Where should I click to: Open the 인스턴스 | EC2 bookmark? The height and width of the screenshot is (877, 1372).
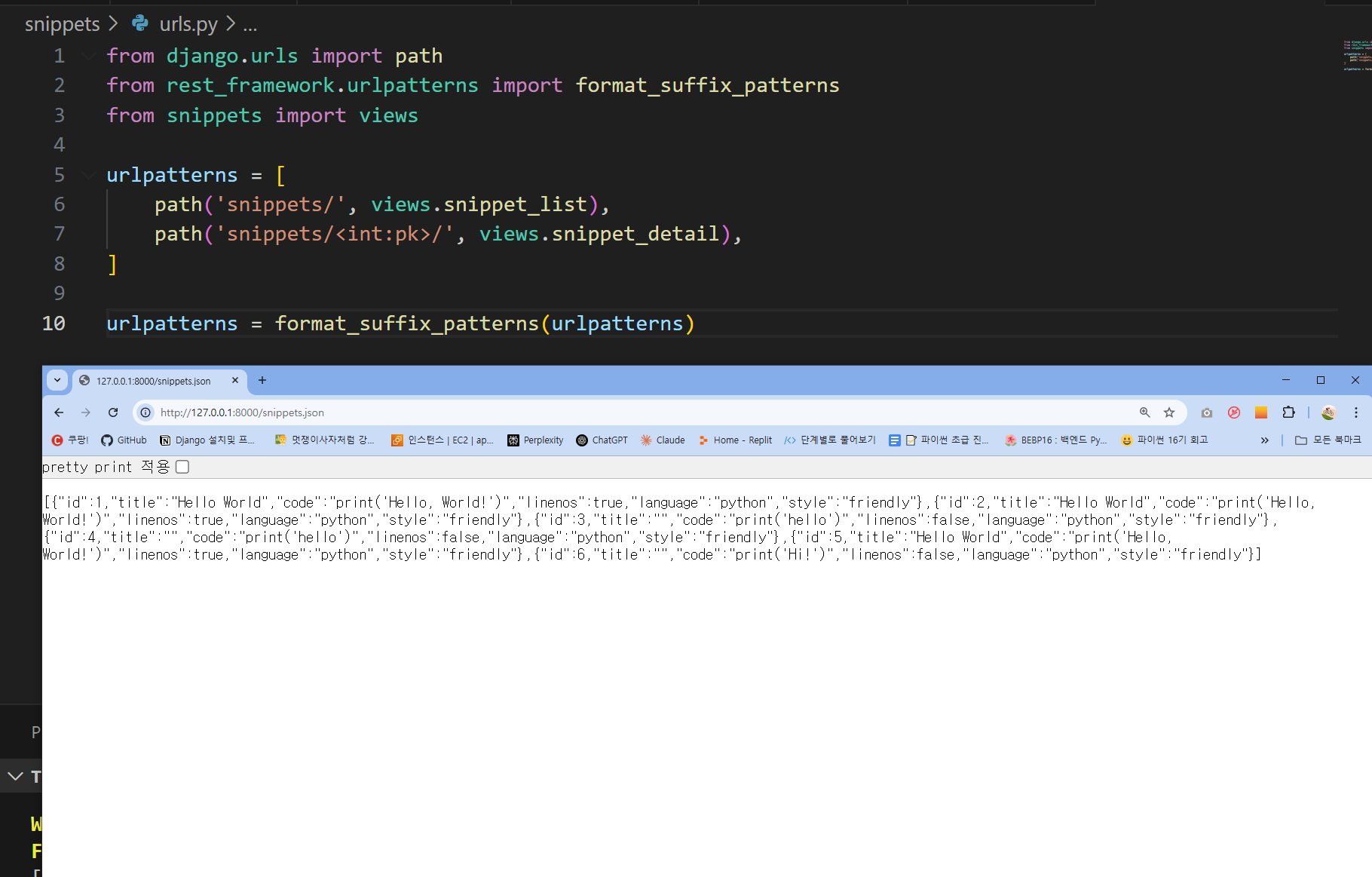click(443, 440)
